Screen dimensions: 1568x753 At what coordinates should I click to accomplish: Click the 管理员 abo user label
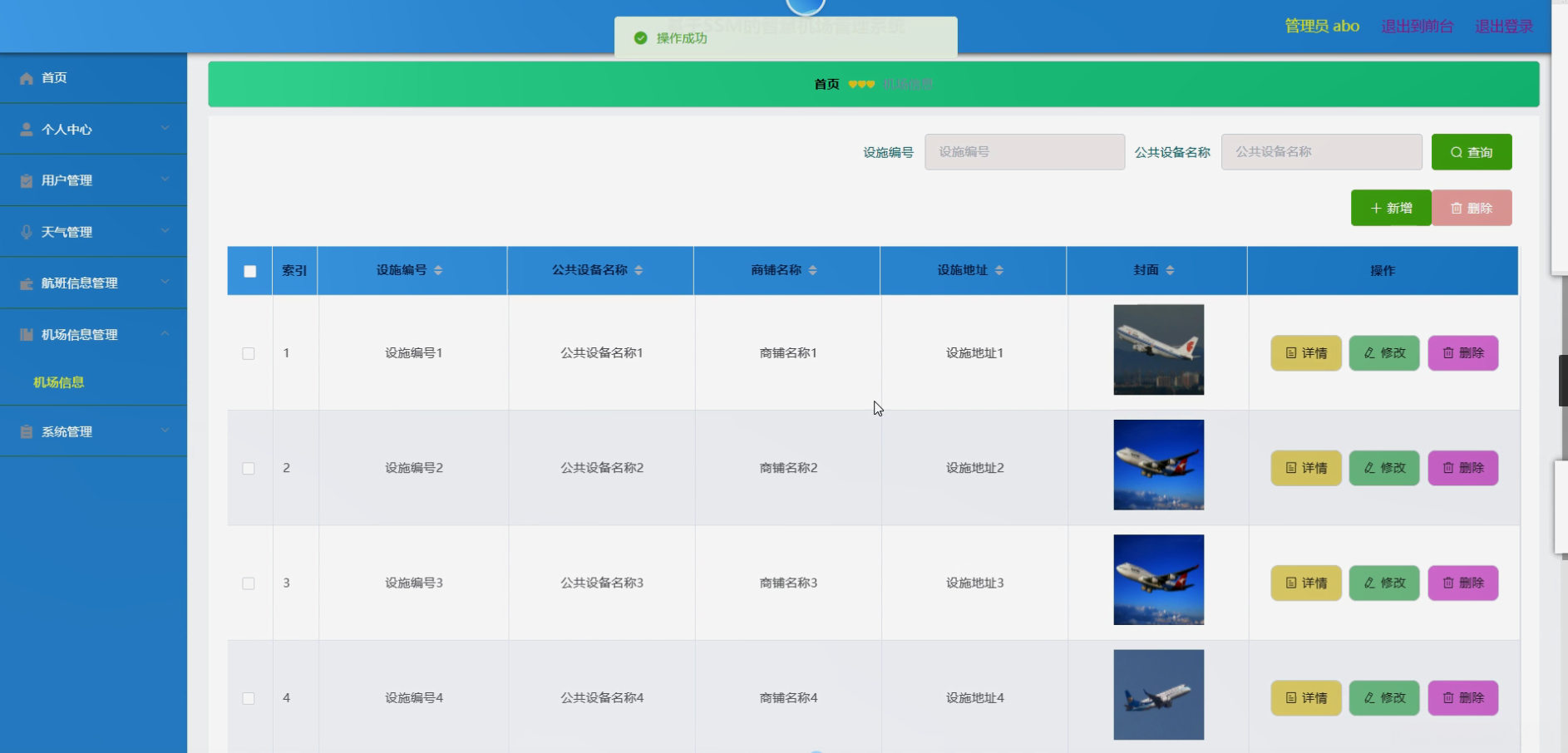[x=1322, y=27]
